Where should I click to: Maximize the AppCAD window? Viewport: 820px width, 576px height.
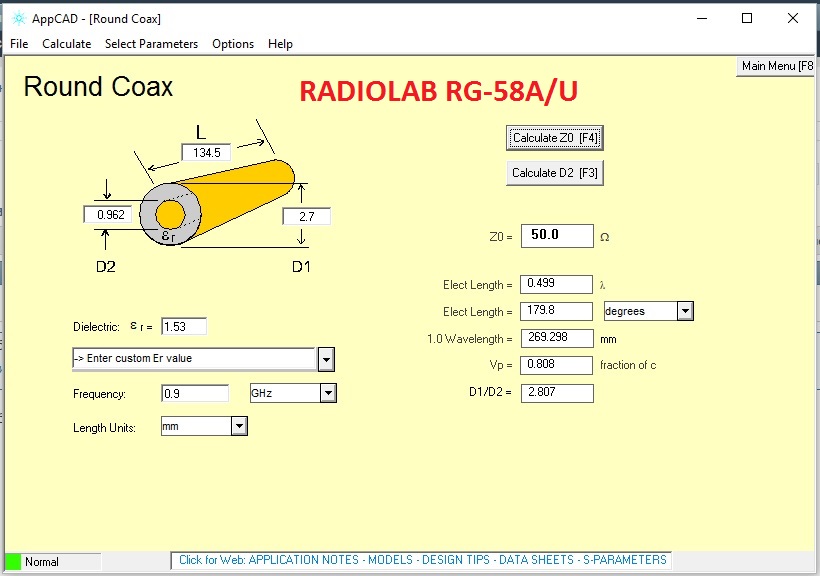(747, 18)
